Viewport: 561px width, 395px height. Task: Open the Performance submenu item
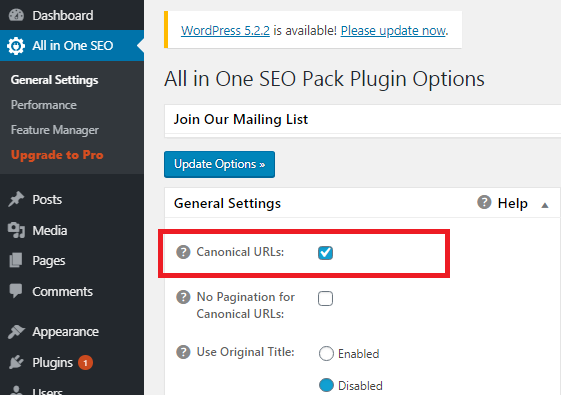pyautogui.click(x=44, y=105)
